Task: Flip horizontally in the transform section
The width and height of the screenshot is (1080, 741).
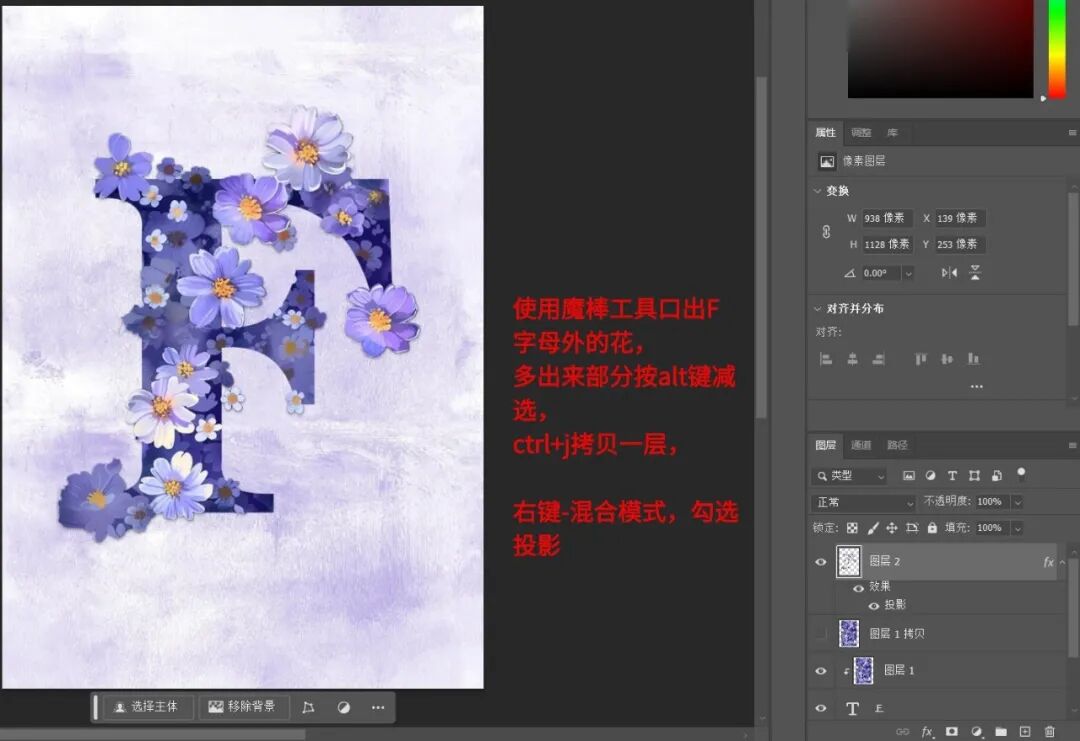Action: coord(949,273)
